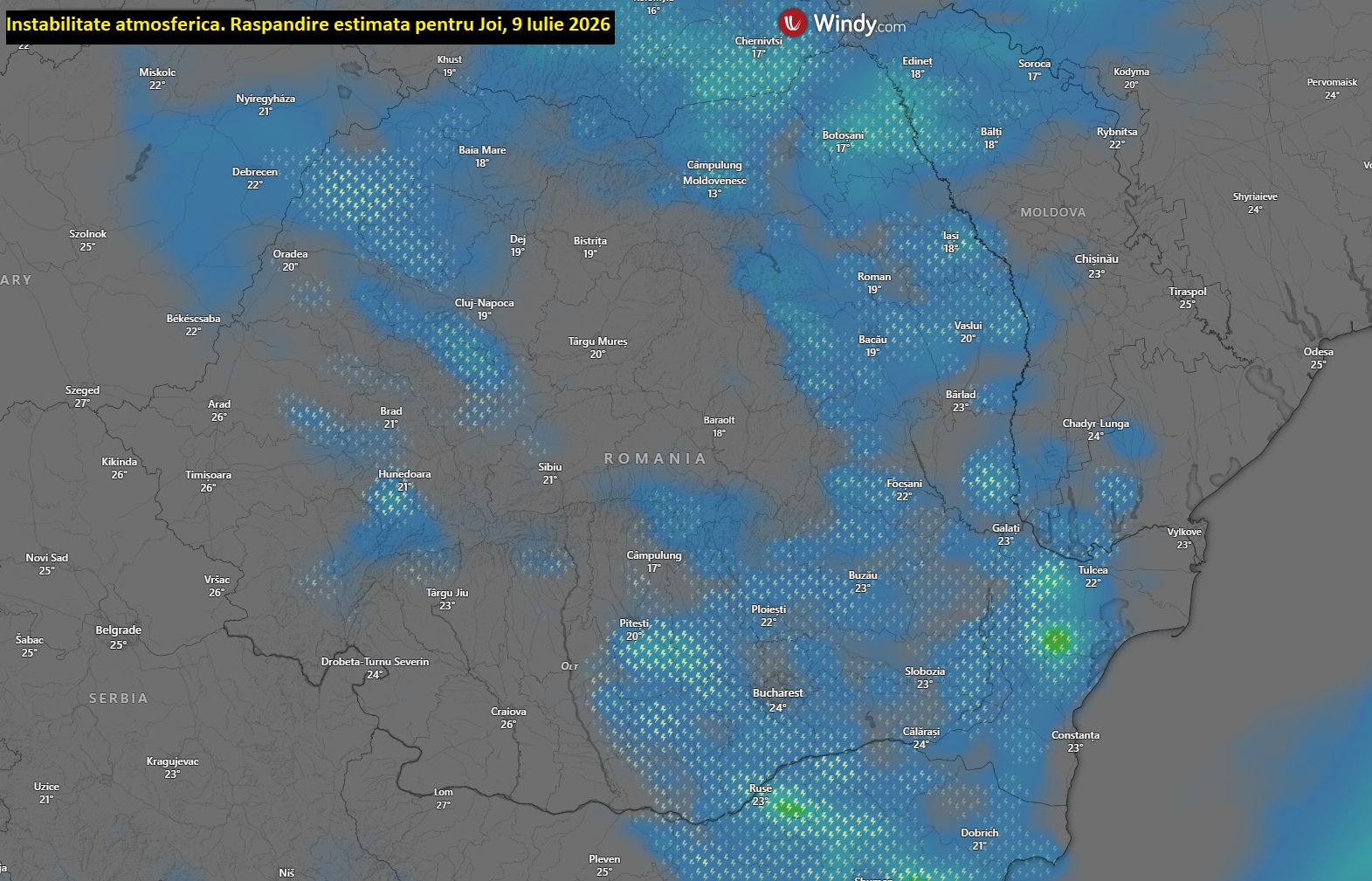Click the Bacău city label

pos(872,340)
